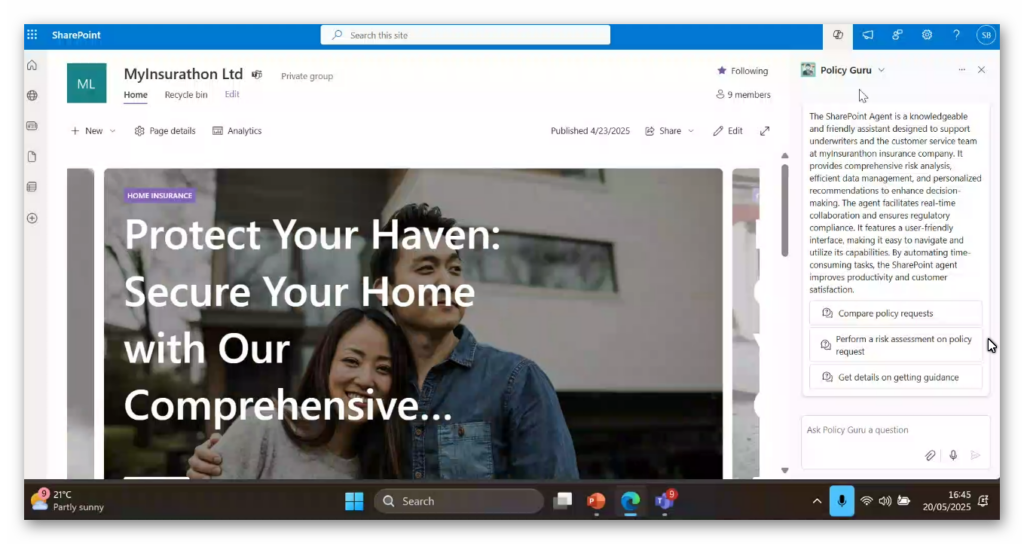Select Get details on getting guidance prompt
Viewport: 1024px width, 544px height.
(x=895, y=377)
